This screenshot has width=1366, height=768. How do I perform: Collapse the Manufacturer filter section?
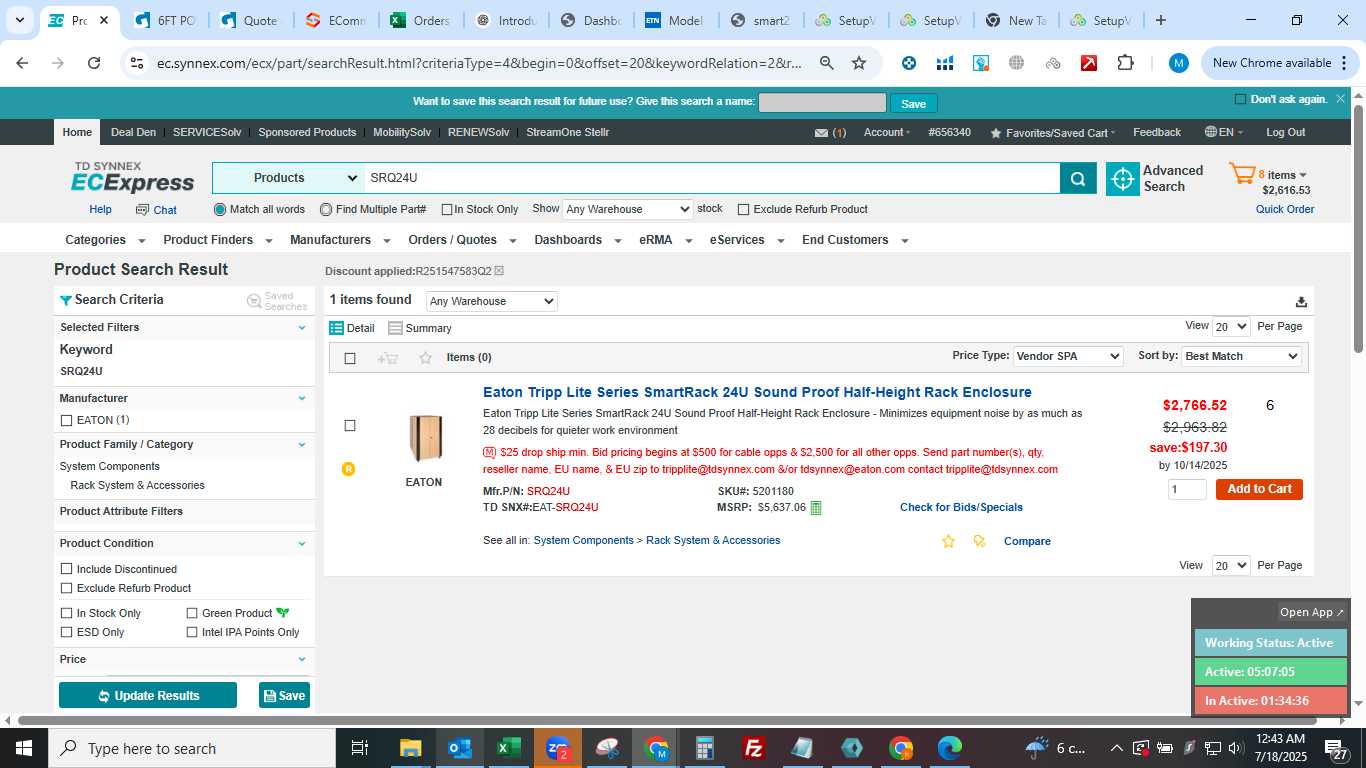[302, 399]
